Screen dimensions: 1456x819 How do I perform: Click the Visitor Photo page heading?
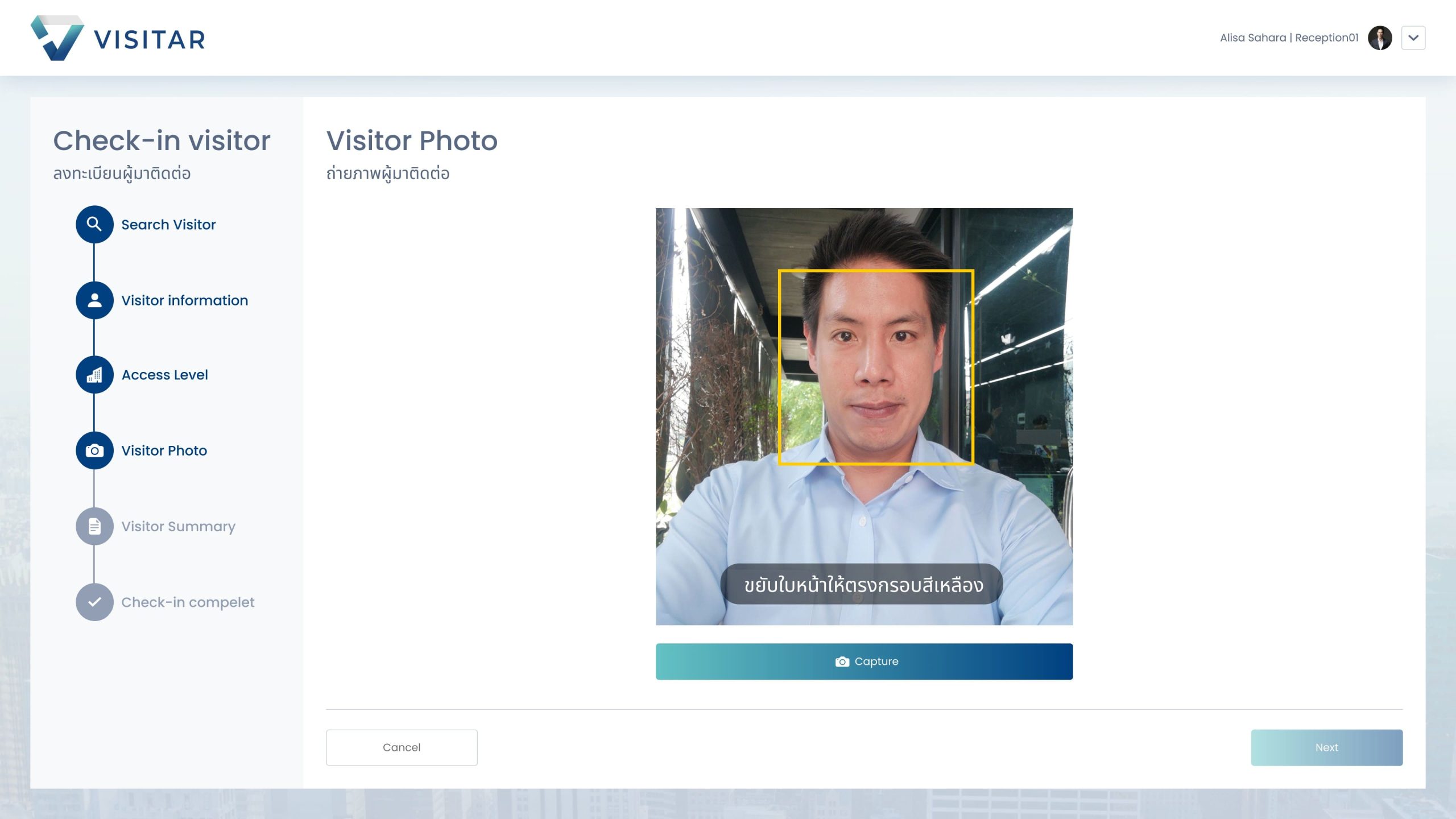coord(412,140)
